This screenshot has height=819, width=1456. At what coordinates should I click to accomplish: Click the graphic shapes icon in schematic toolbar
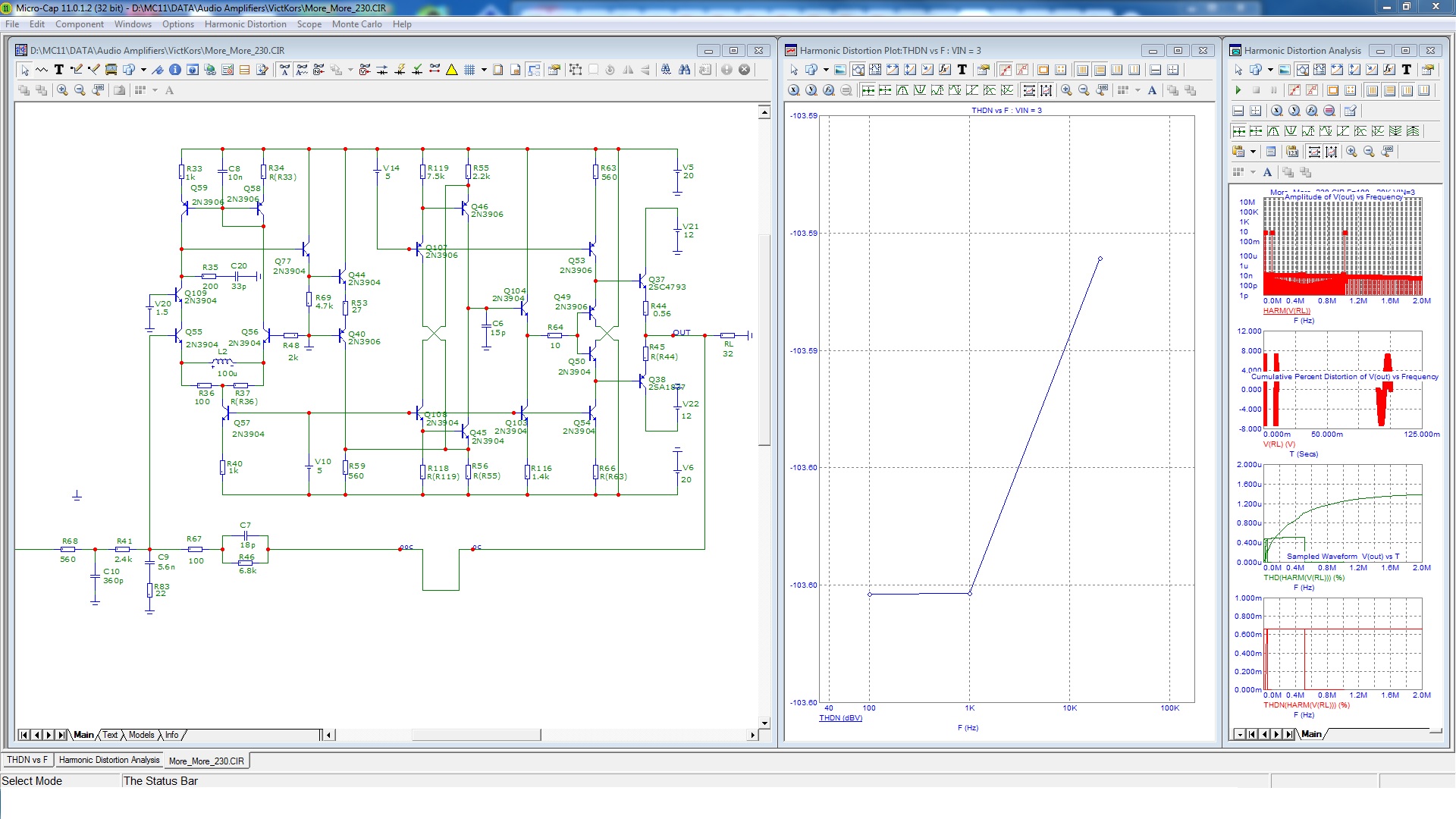pos(128,70)
